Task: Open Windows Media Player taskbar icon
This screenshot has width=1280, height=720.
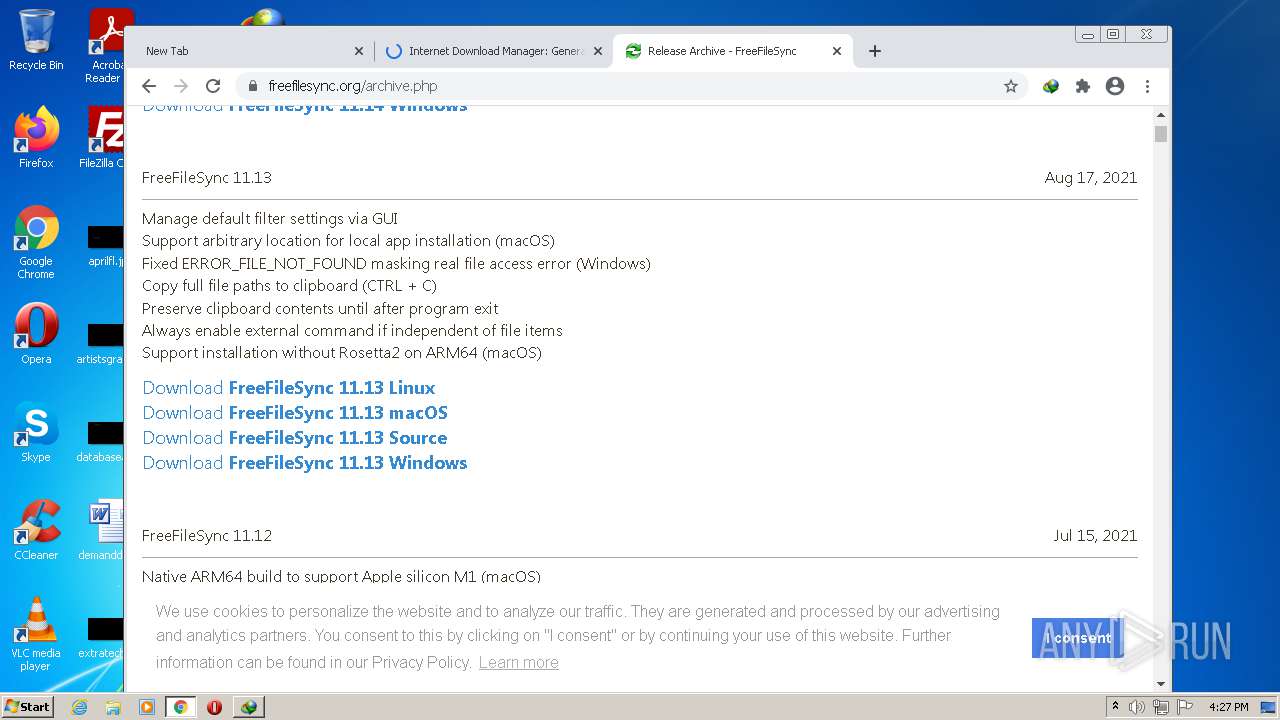Action: pyautogui.click(x=147, y=707)
